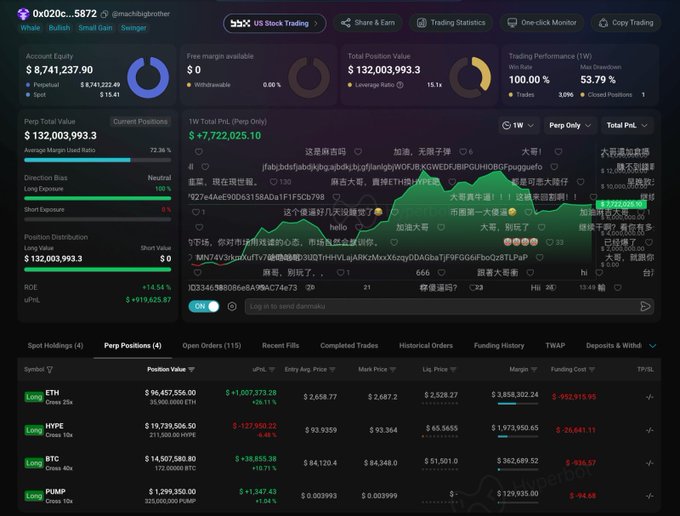Sort by Funding Cost icon
The height and width of the screenshot is (516, 680).
(592, 369)
